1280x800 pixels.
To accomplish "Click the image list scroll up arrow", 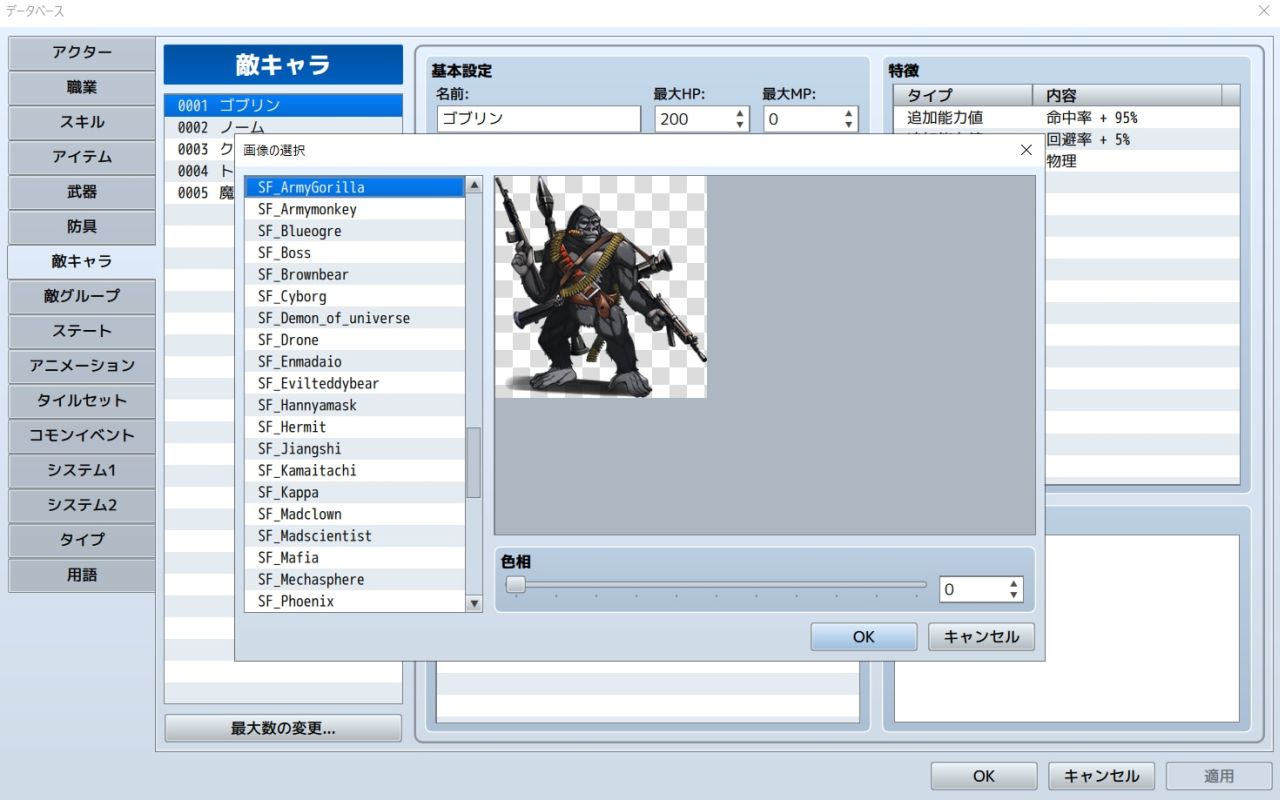I will click(474, 185).
